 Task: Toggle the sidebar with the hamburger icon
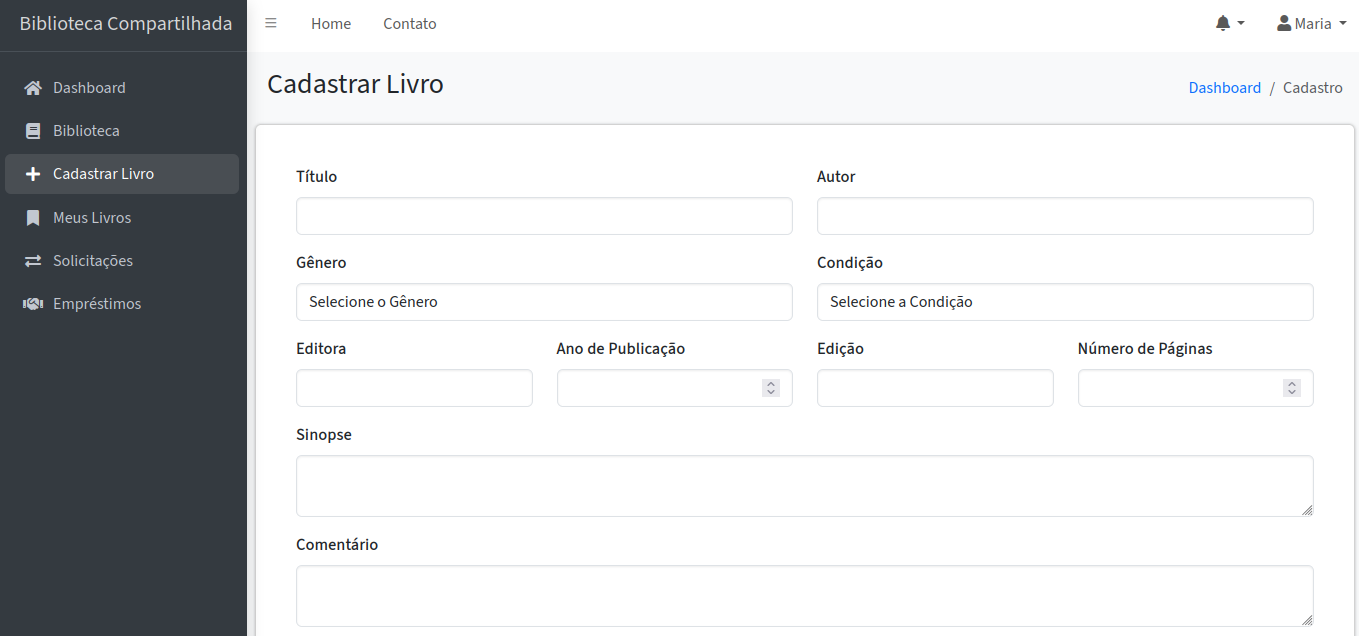[270, 22]
